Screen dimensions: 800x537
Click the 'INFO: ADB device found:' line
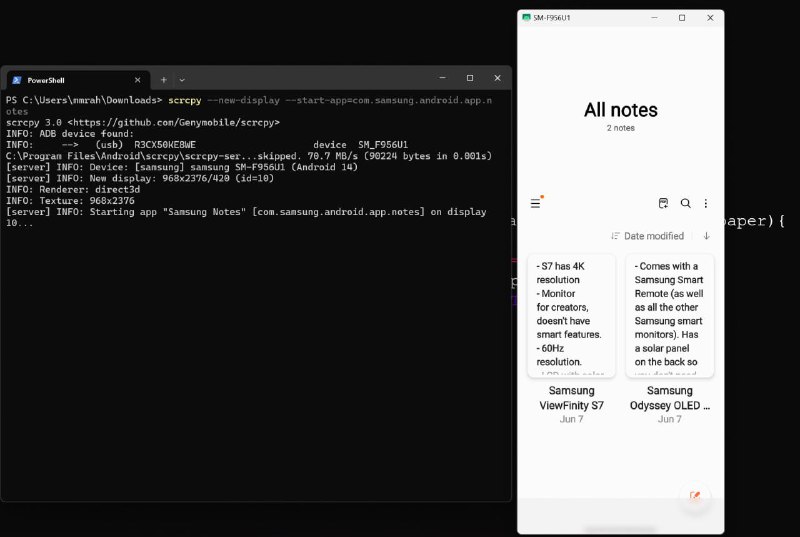click(70, 134)
